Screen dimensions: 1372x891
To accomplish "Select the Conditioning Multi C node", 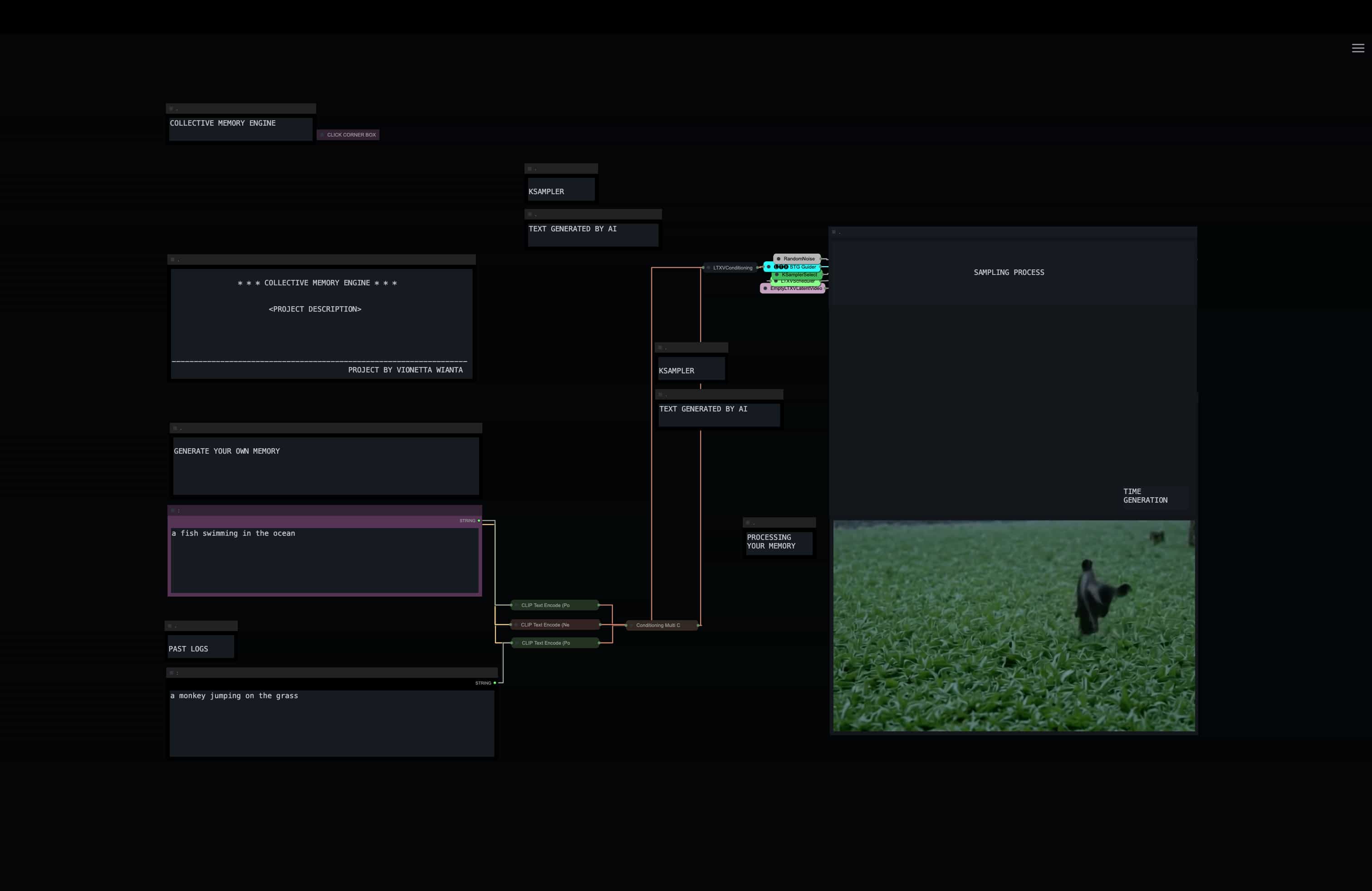I will 658,625.
